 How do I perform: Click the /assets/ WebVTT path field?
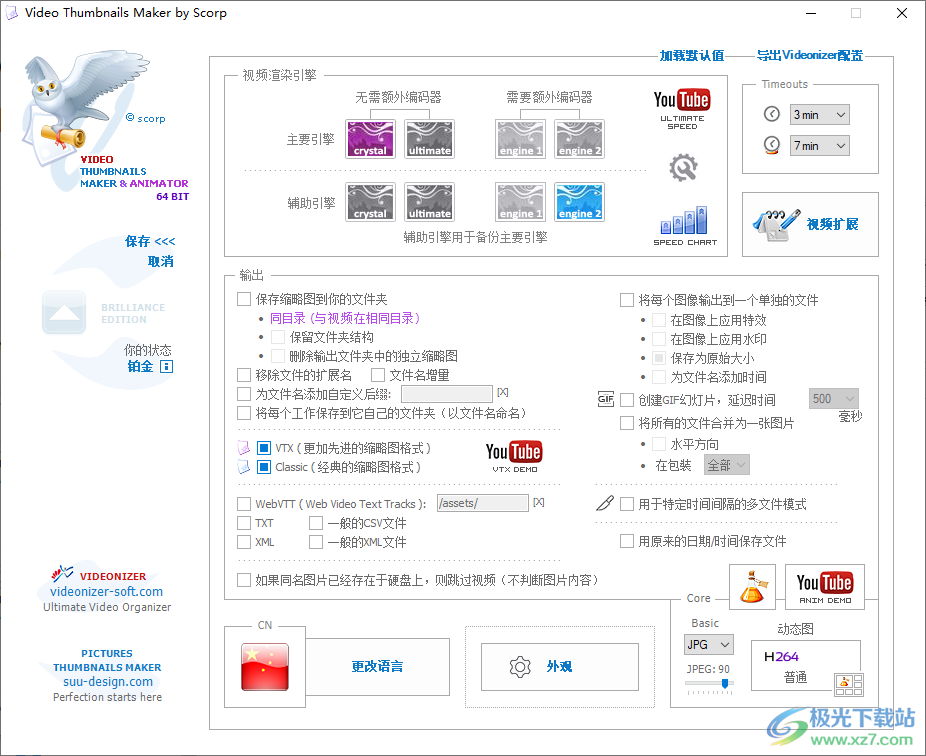point(482,503)
